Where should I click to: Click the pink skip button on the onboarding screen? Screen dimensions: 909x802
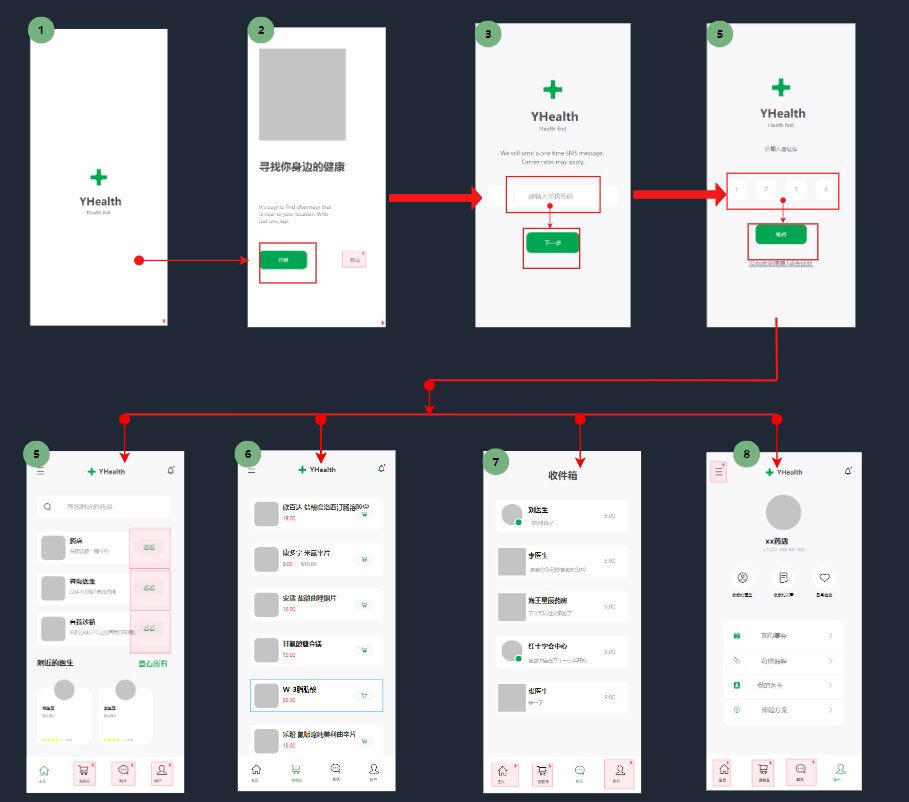[x=354, y=259]
